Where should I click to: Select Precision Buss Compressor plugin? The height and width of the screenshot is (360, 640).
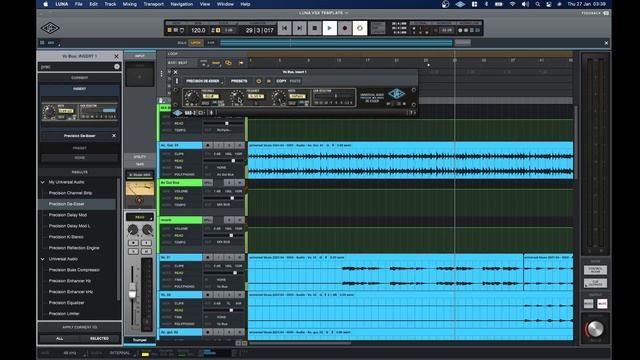point(74,270)
